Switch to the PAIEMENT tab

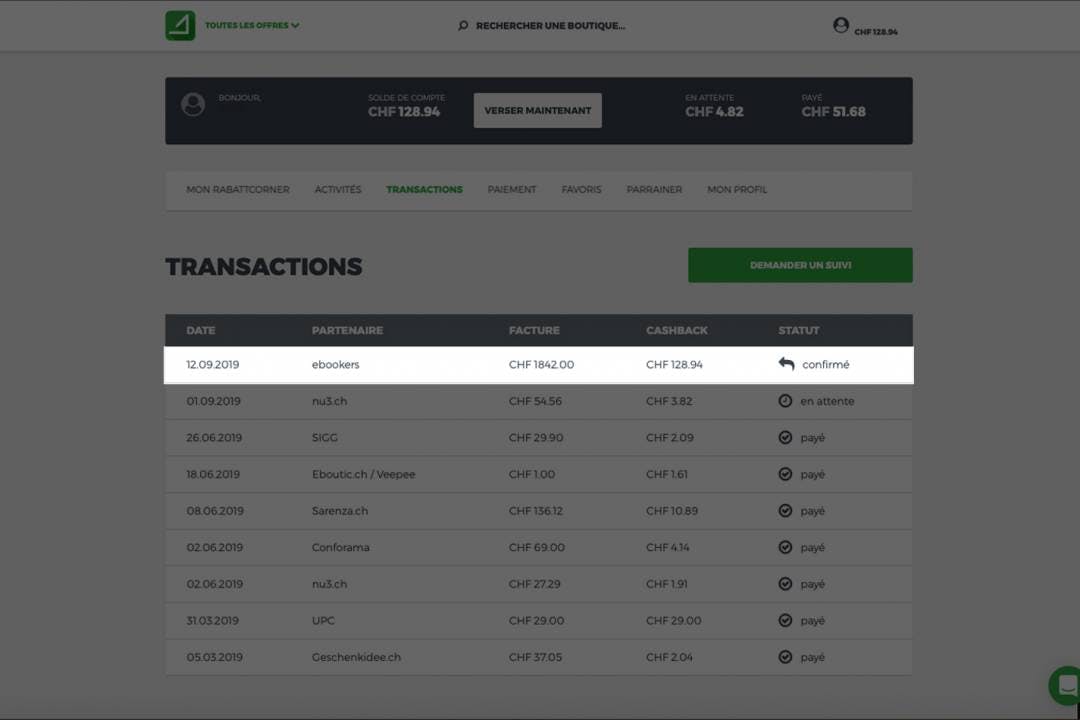click(x=512, y=189)
